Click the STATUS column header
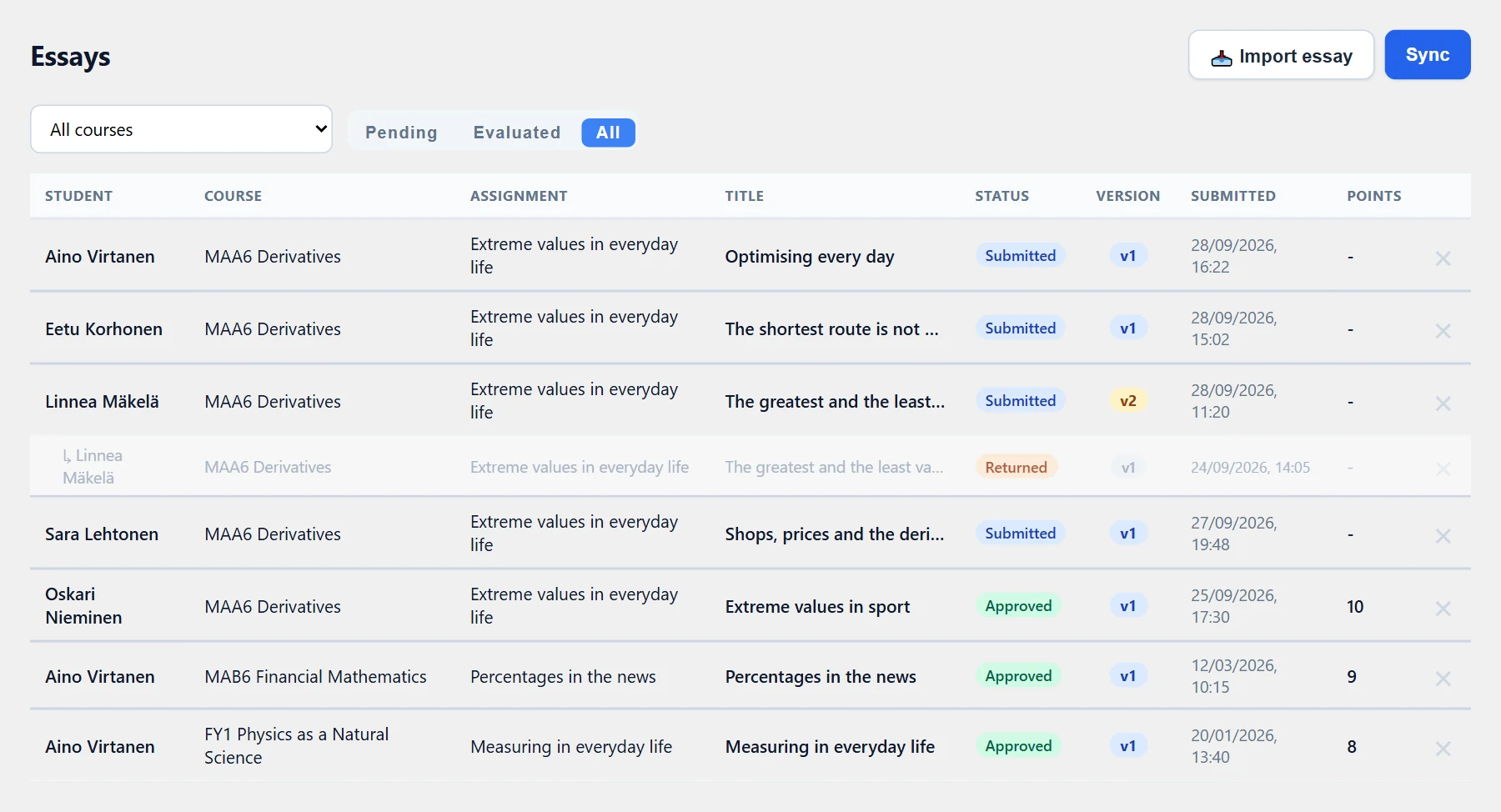The height and width of the screenshot is (812, 1501). (1002, 196)
